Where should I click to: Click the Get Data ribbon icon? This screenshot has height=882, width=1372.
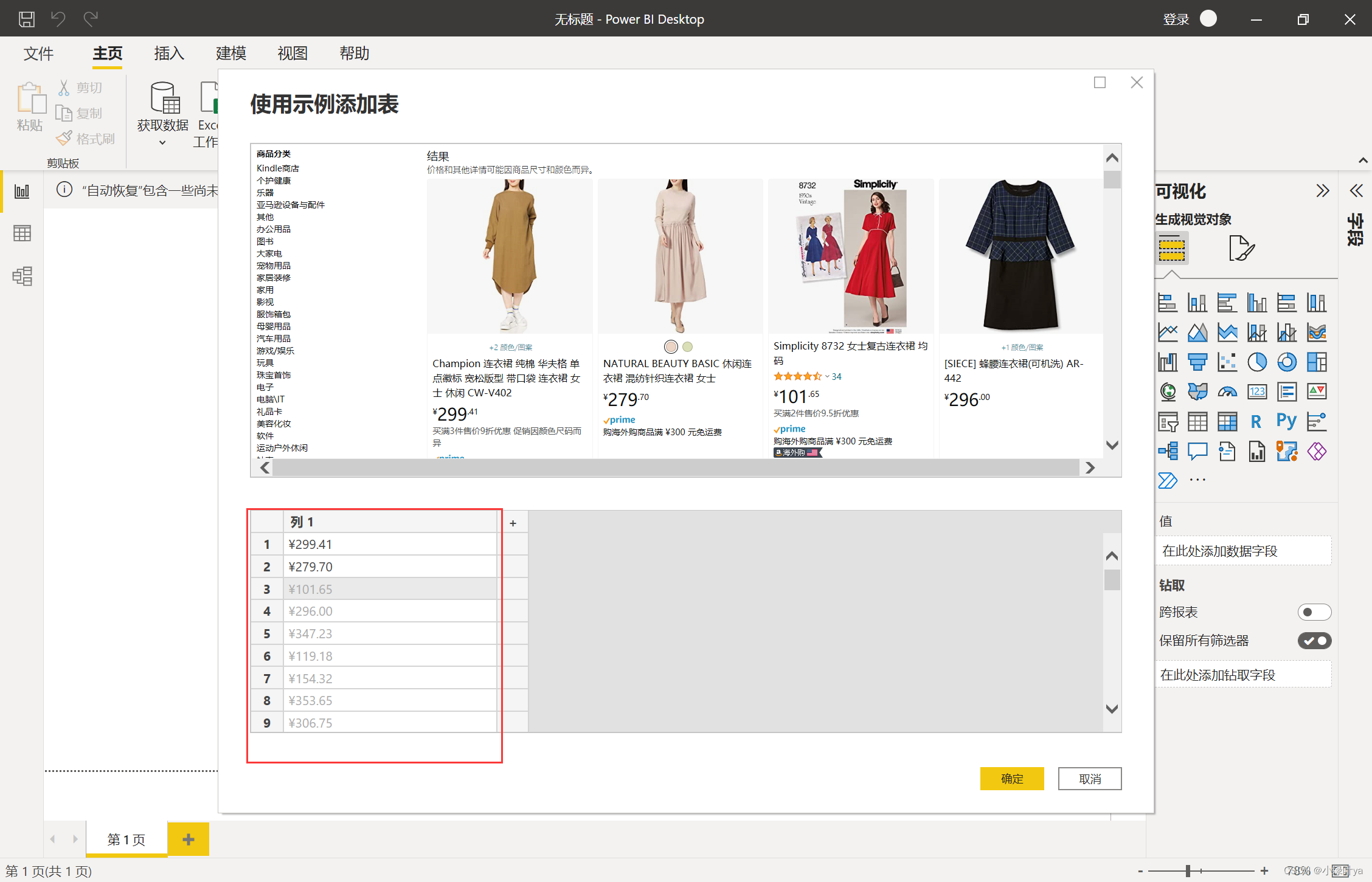(x=164, y=98)
